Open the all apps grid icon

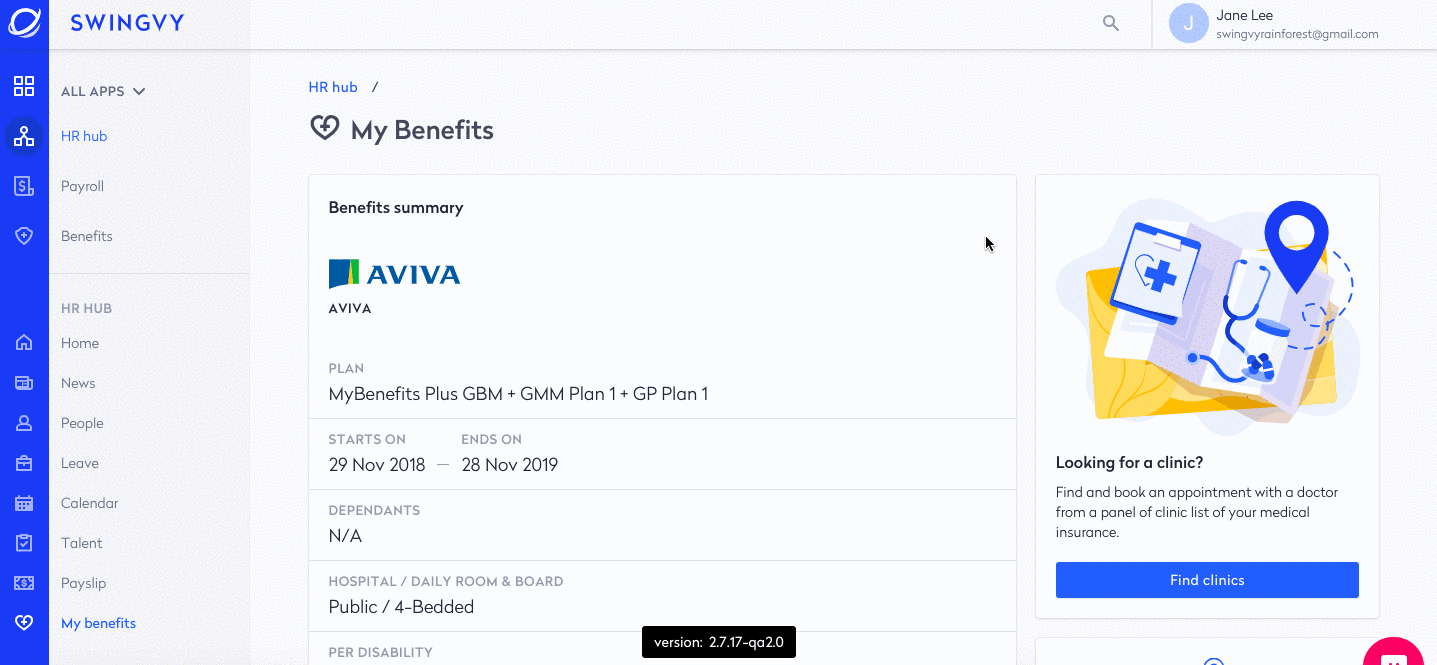point(24,86)
